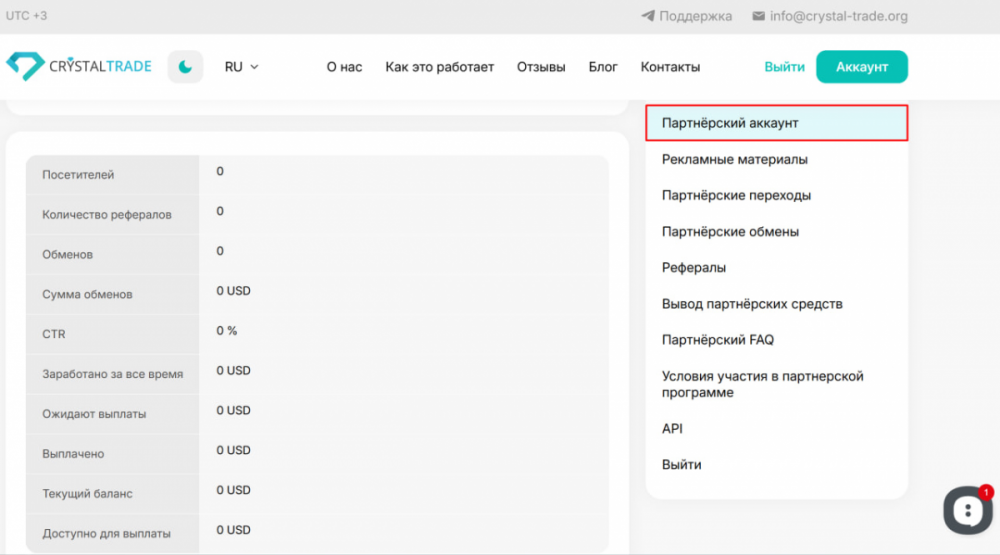The width and height of the screenshot is (1000, 555).
Task: Toggle dark mode with the moon icon
Action: (185, 67)
